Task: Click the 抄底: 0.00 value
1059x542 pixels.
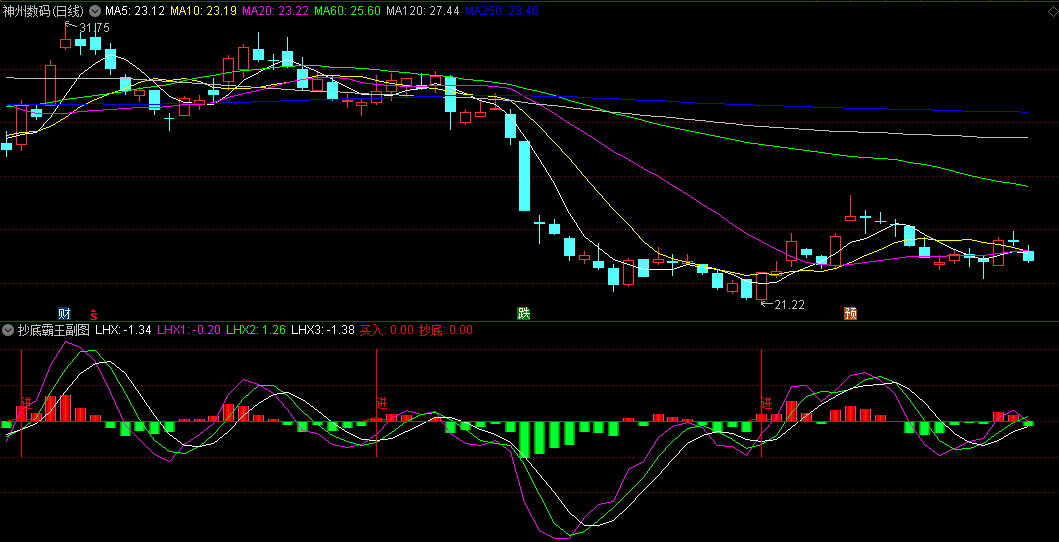Action: click(446, 330)
